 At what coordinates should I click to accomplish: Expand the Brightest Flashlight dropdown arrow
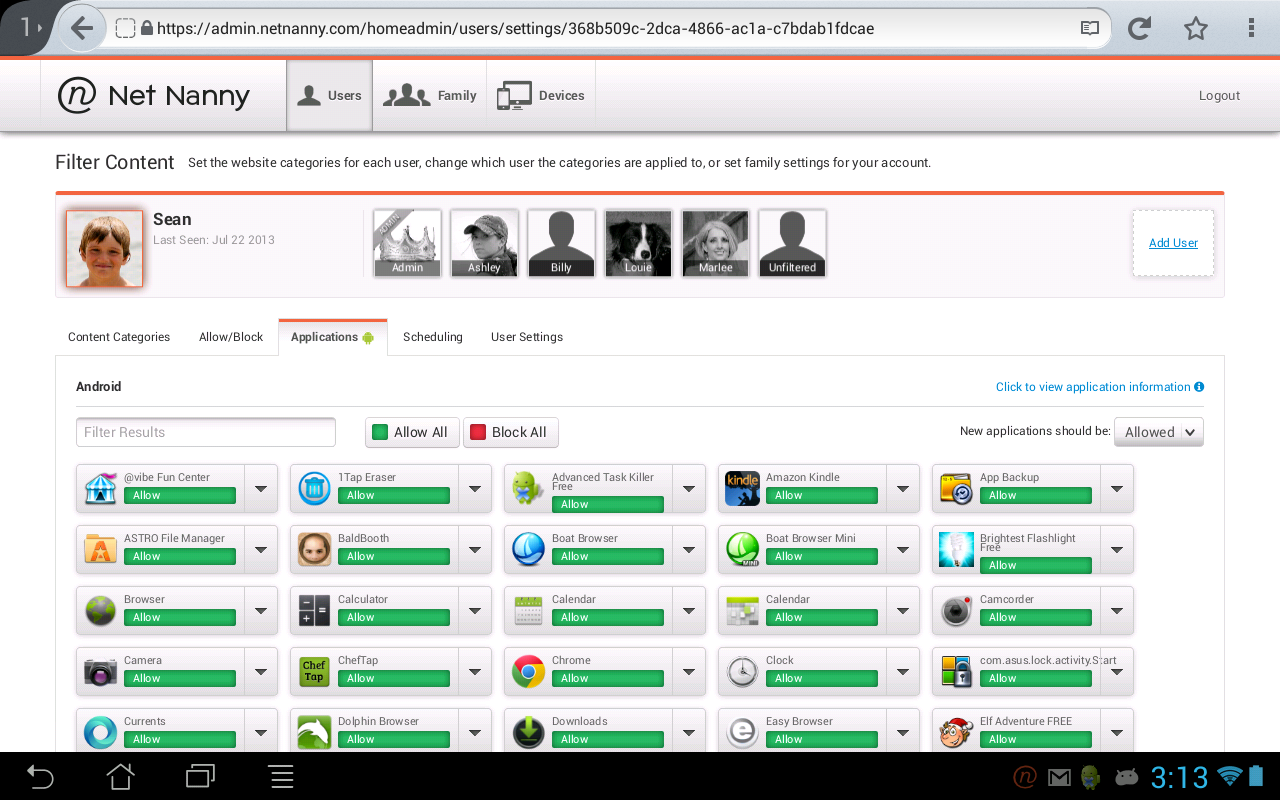tap(1117, 550)
